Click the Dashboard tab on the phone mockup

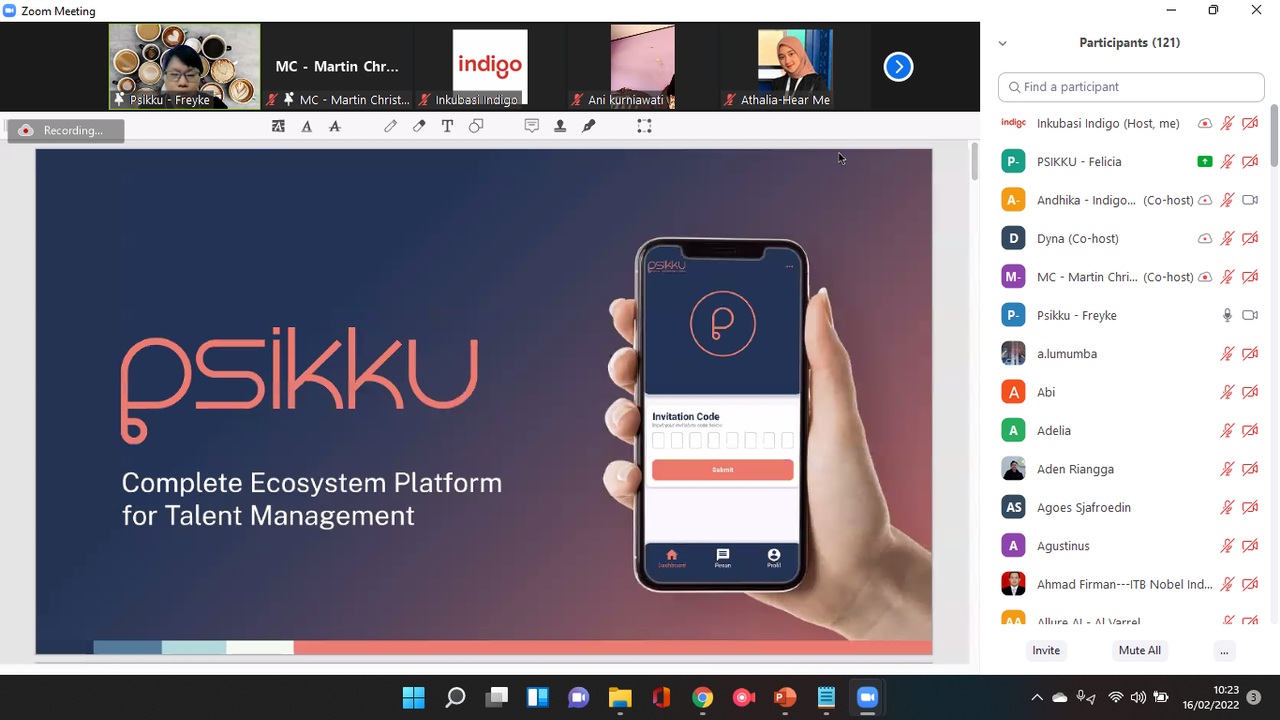pos(672,558)
